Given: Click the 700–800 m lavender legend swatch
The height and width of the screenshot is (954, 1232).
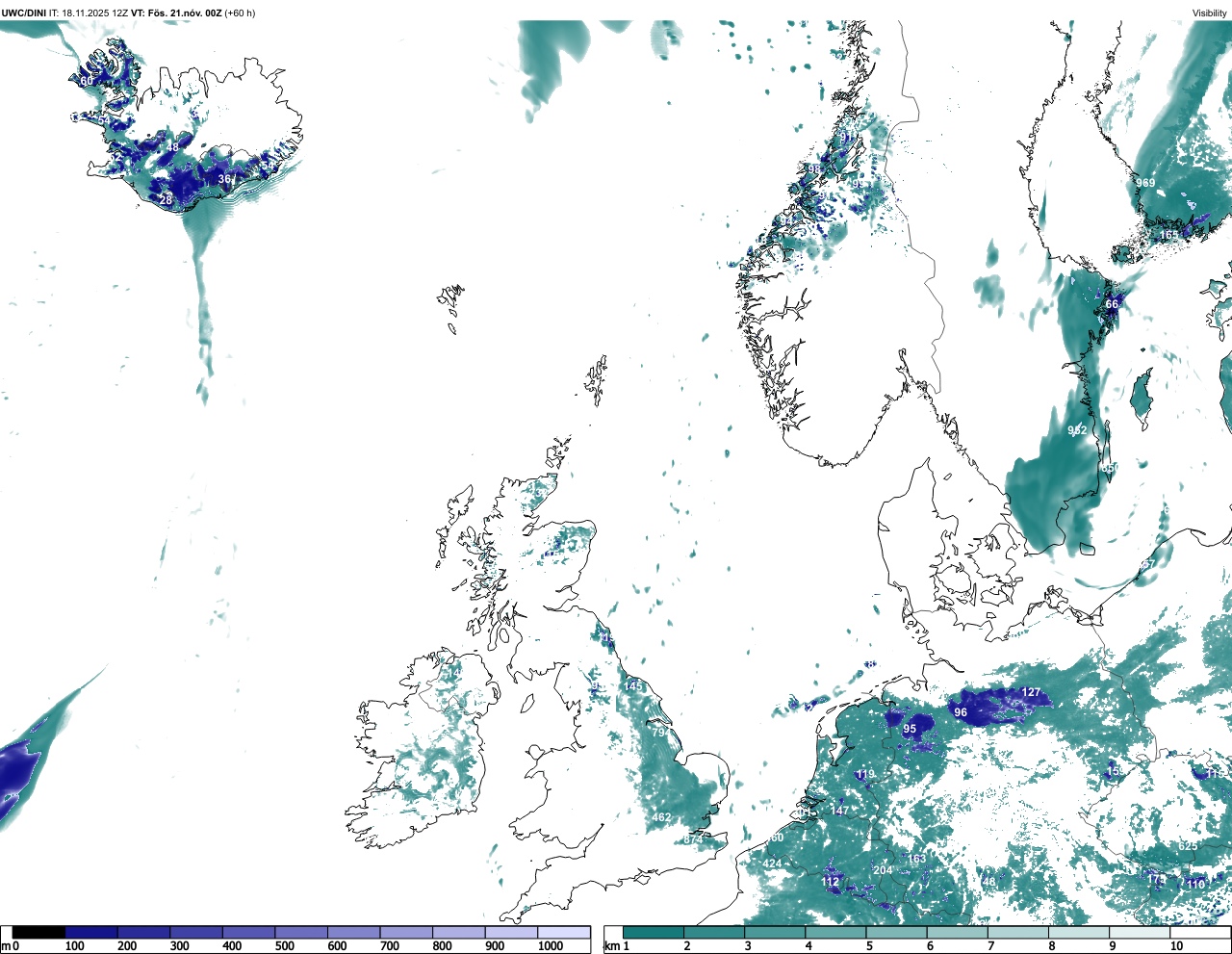Looking at the screenshot, I should (406, 932).
